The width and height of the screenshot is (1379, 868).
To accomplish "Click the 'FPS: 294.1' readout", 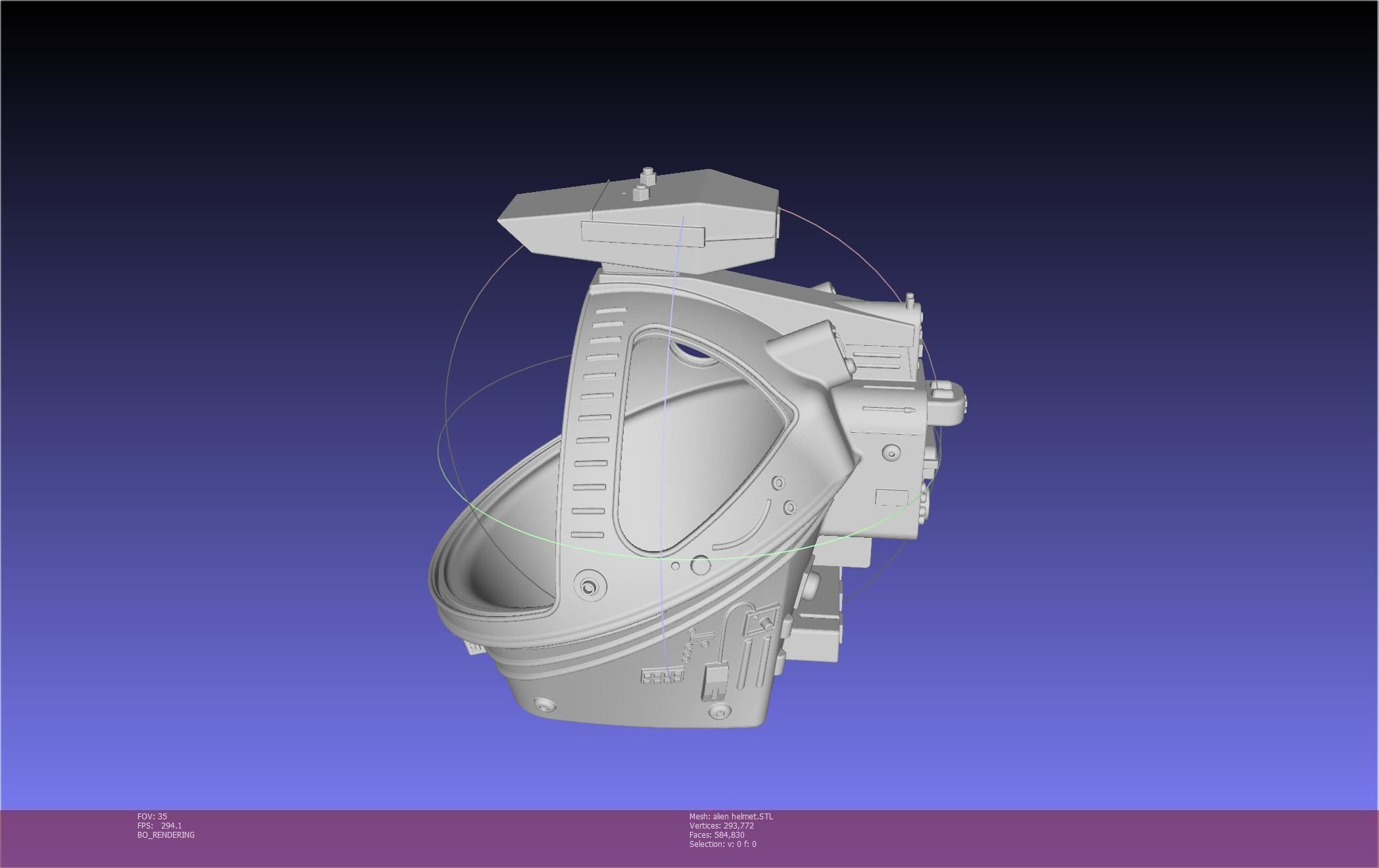I will click(x=159, y=825).
